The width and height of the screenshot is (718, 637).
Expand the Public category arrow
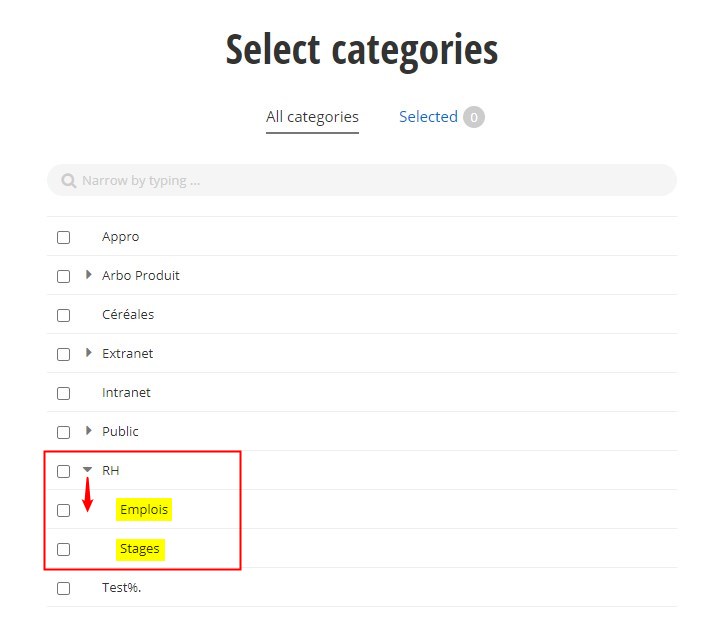(89, 431)
